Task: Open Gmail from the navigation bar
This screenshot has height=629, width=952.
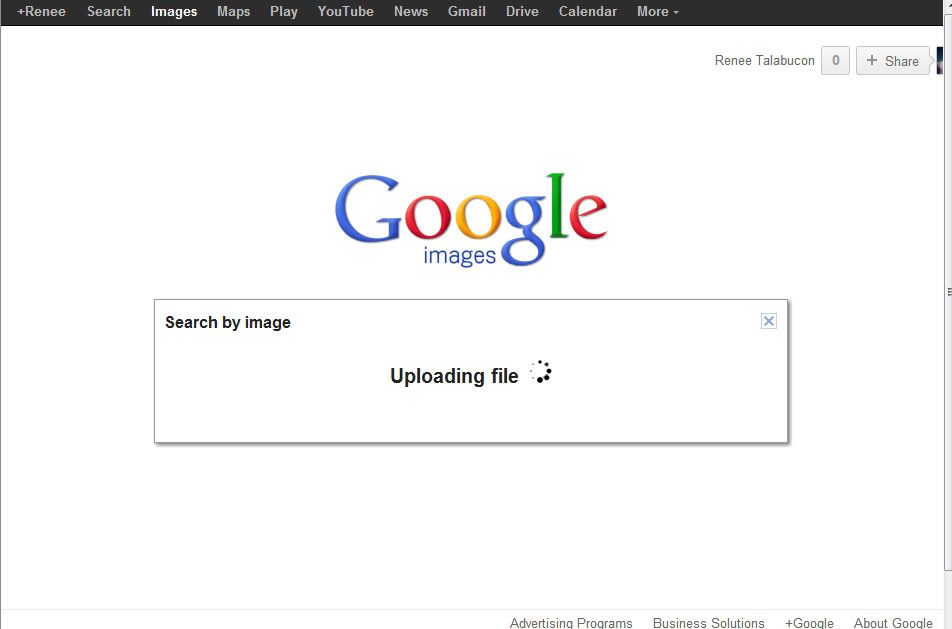Action: [467, 12]
